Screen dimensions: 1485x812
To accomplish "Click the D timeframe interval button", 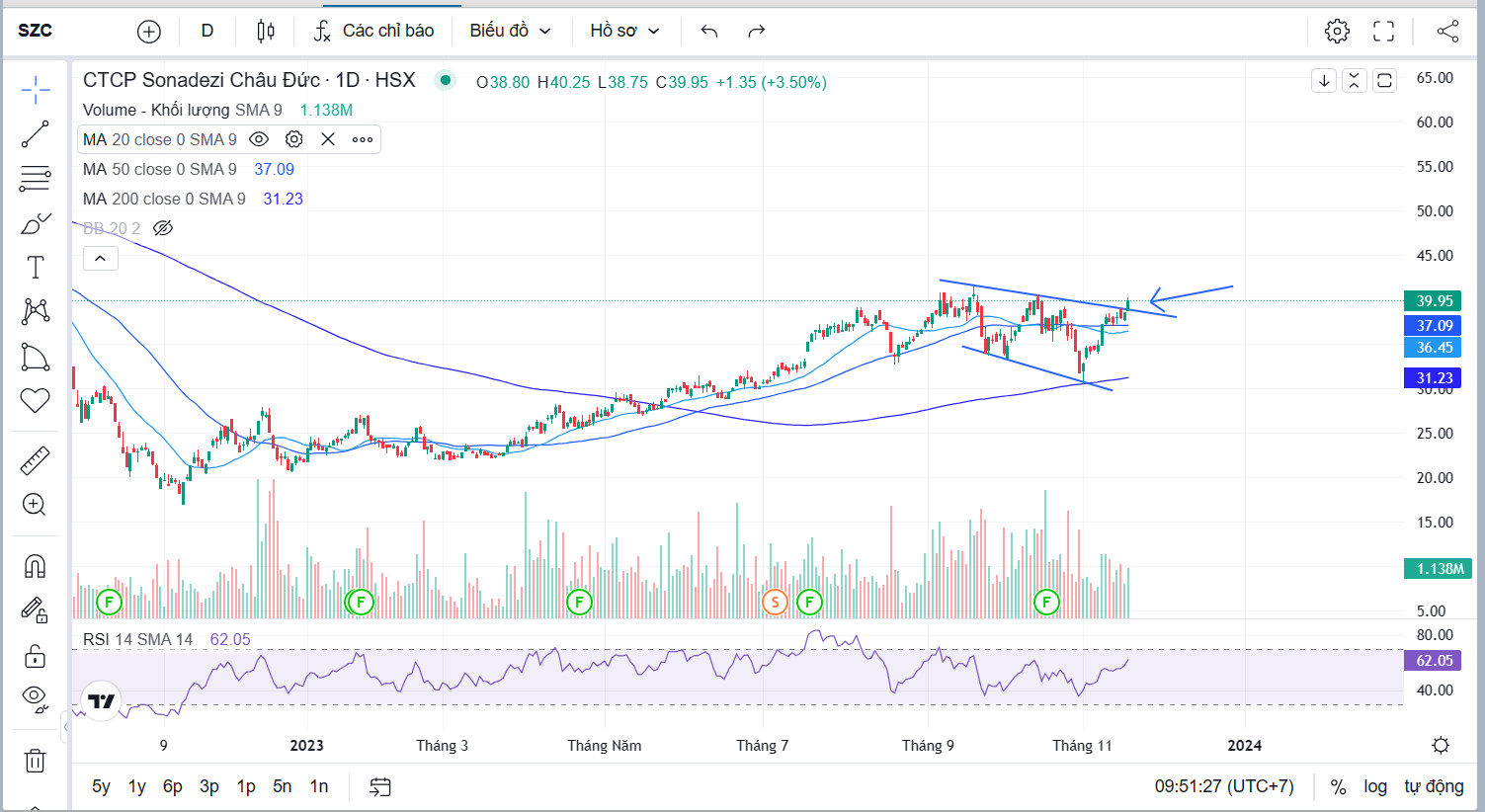I will click(207, 31).
